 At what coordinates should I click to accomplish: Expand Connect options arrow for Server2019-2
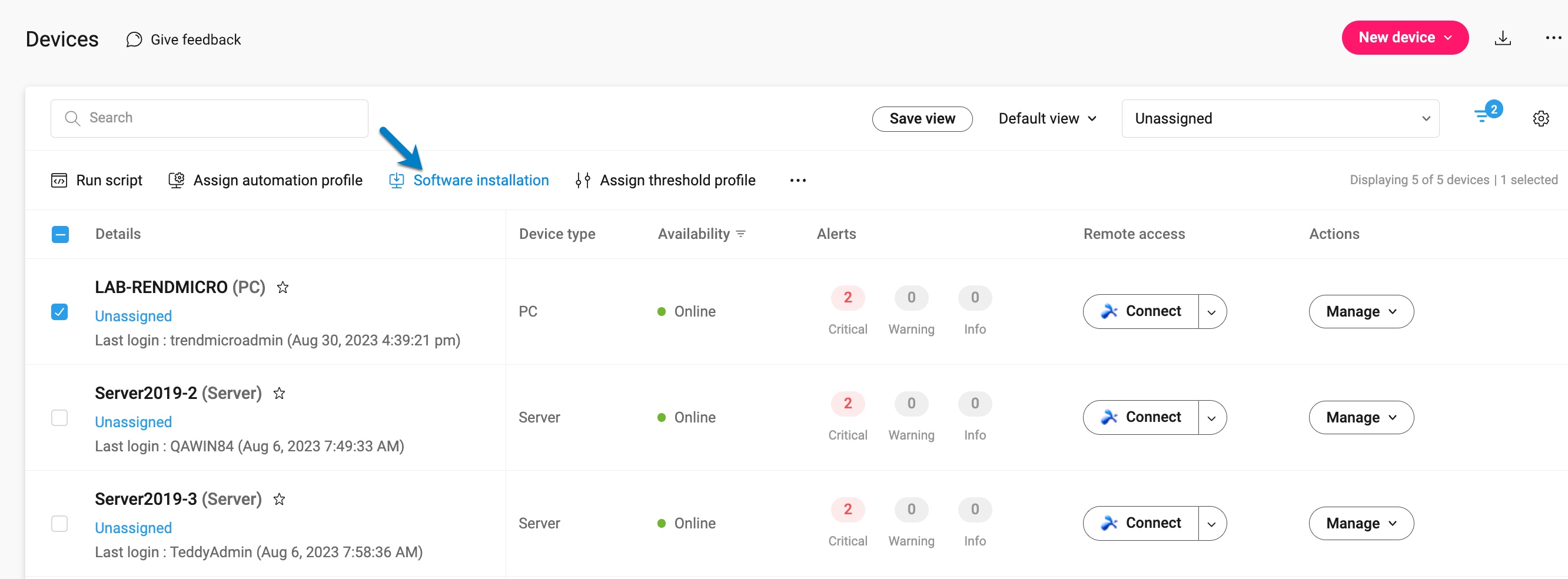pyautogui.click(x=1211, y=418)
